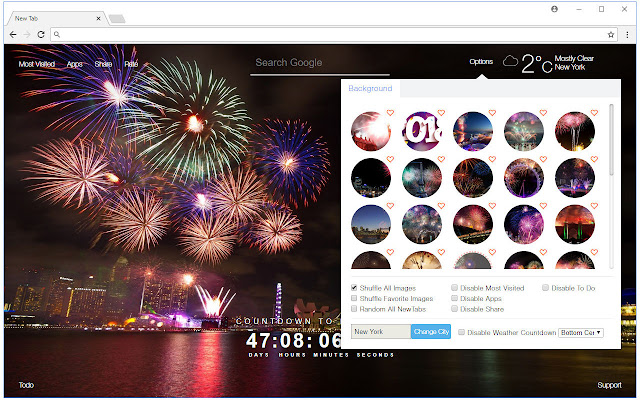Uncheck Shuffle All Images

354,288
